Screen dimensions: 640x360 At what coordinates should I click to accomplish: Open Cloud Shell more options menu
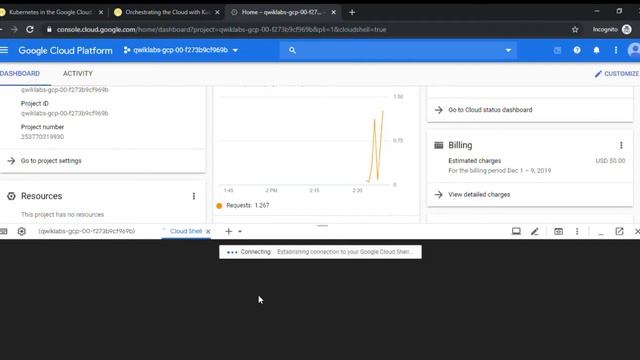coord(577,231)
